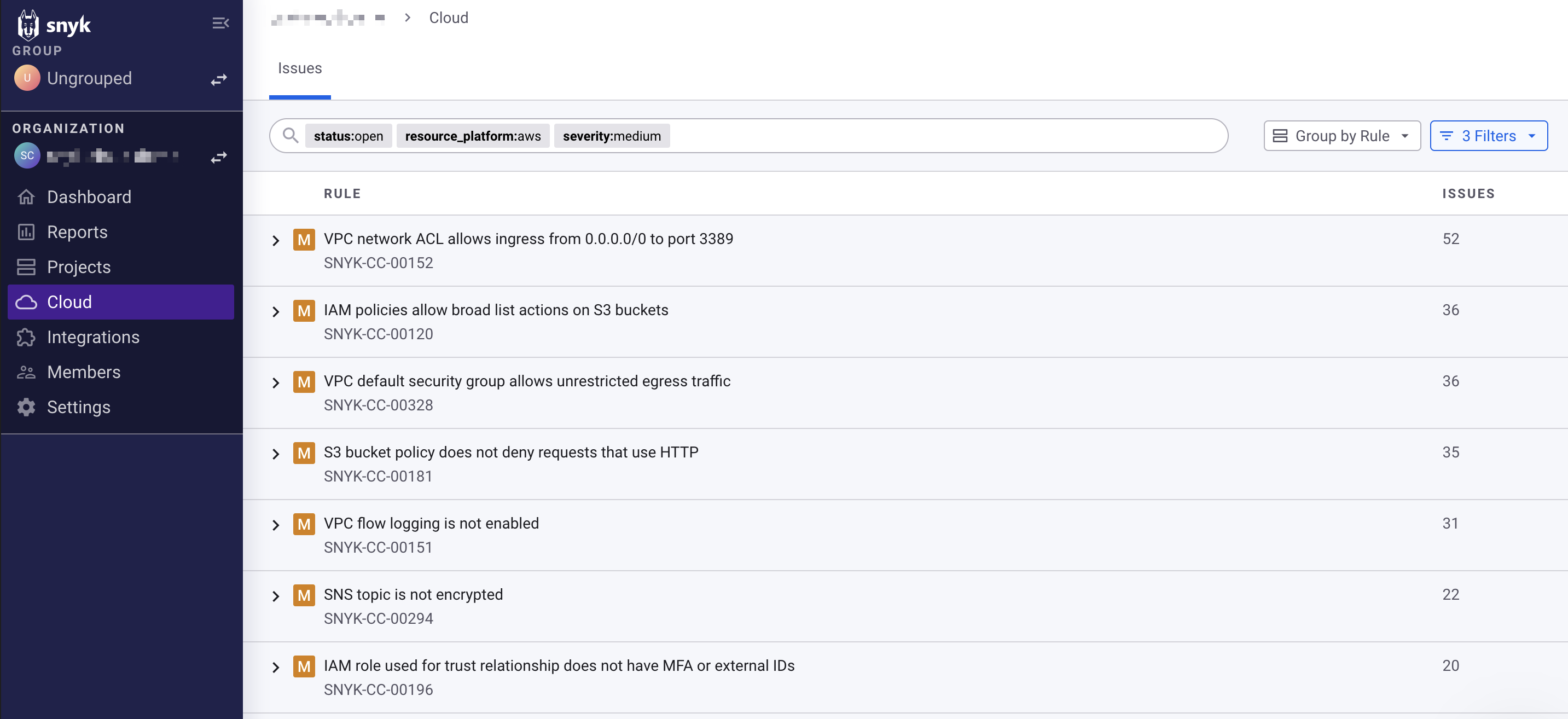
Task: Click the organization switch arrows icon
Action: (218, 157)
